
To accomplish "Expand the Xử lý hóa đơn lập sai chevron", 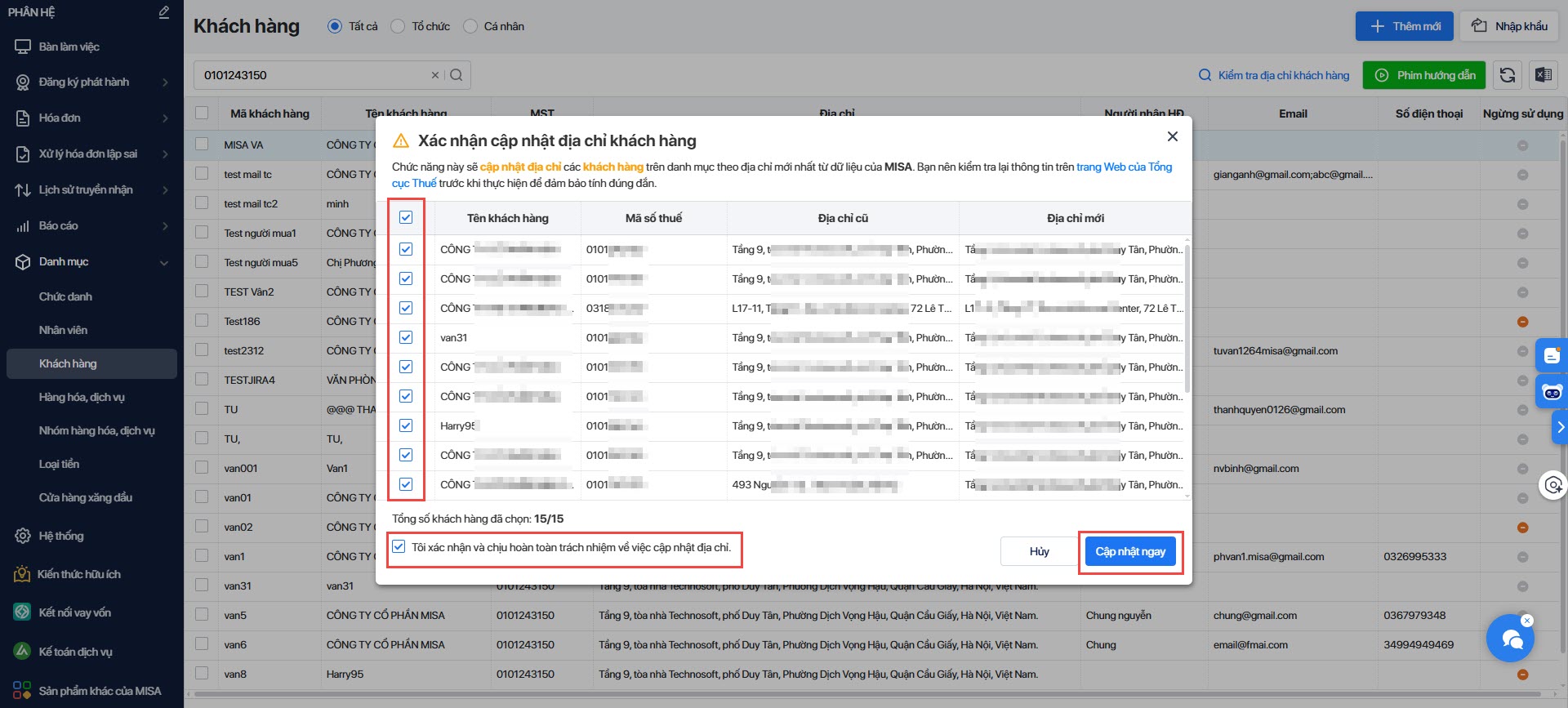I will (165, 154).
